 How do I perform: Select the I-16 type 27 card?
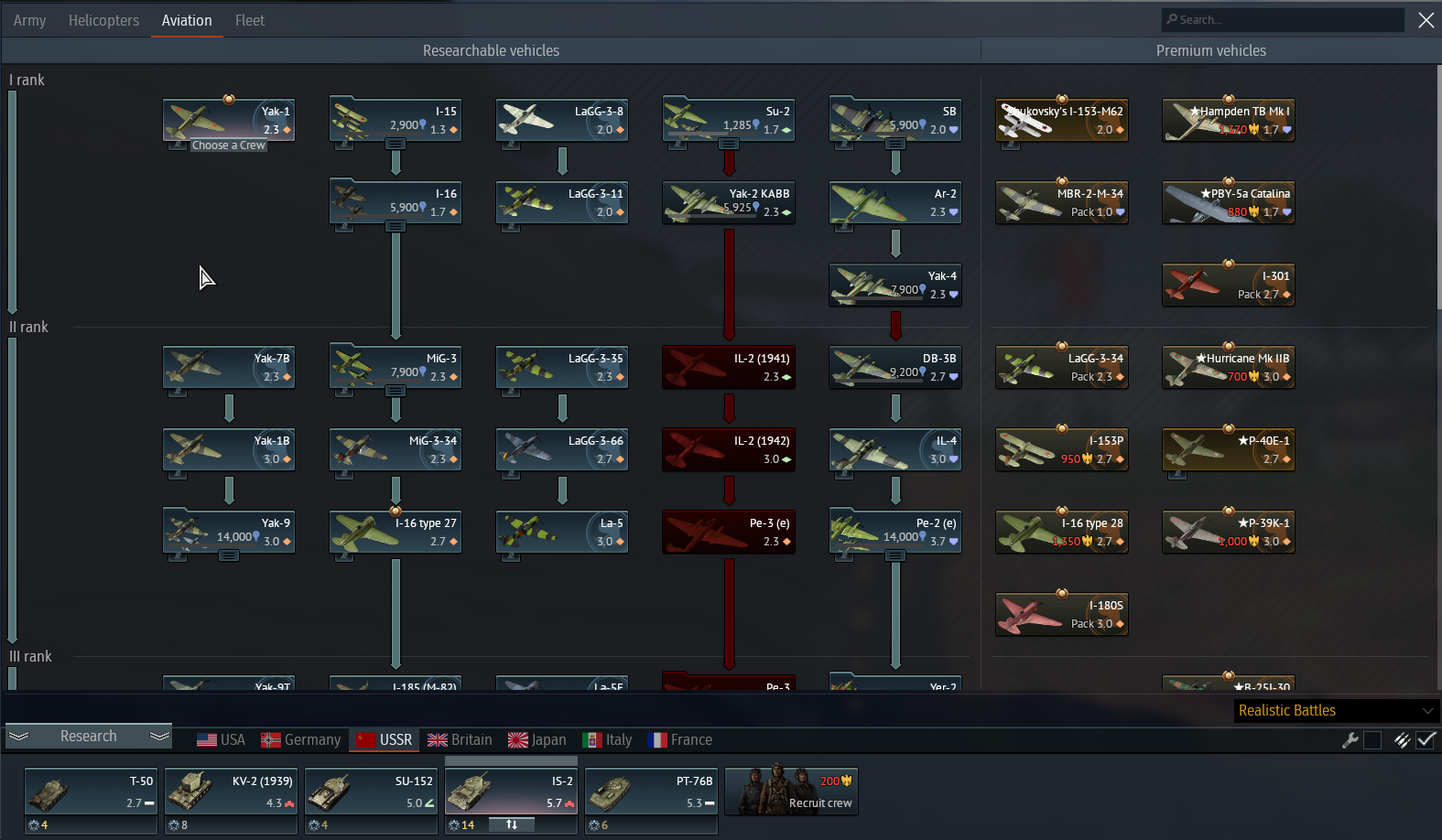[x=396, y=532]
